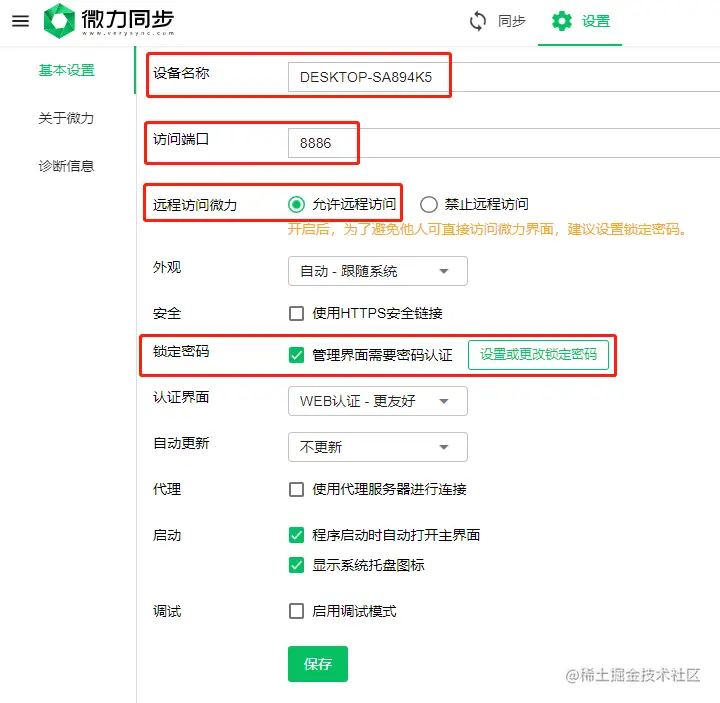This screenshot has width=720, height=703.
Task: Select 禁止远程访问 radio button
Action: (x=428, y=204)
